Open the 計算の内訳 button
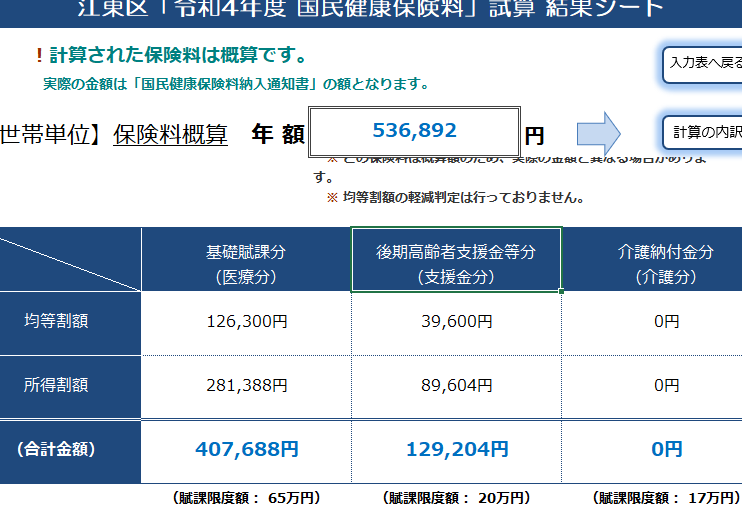The width and height of the screenshot is (742, 513). pos(705,132)
